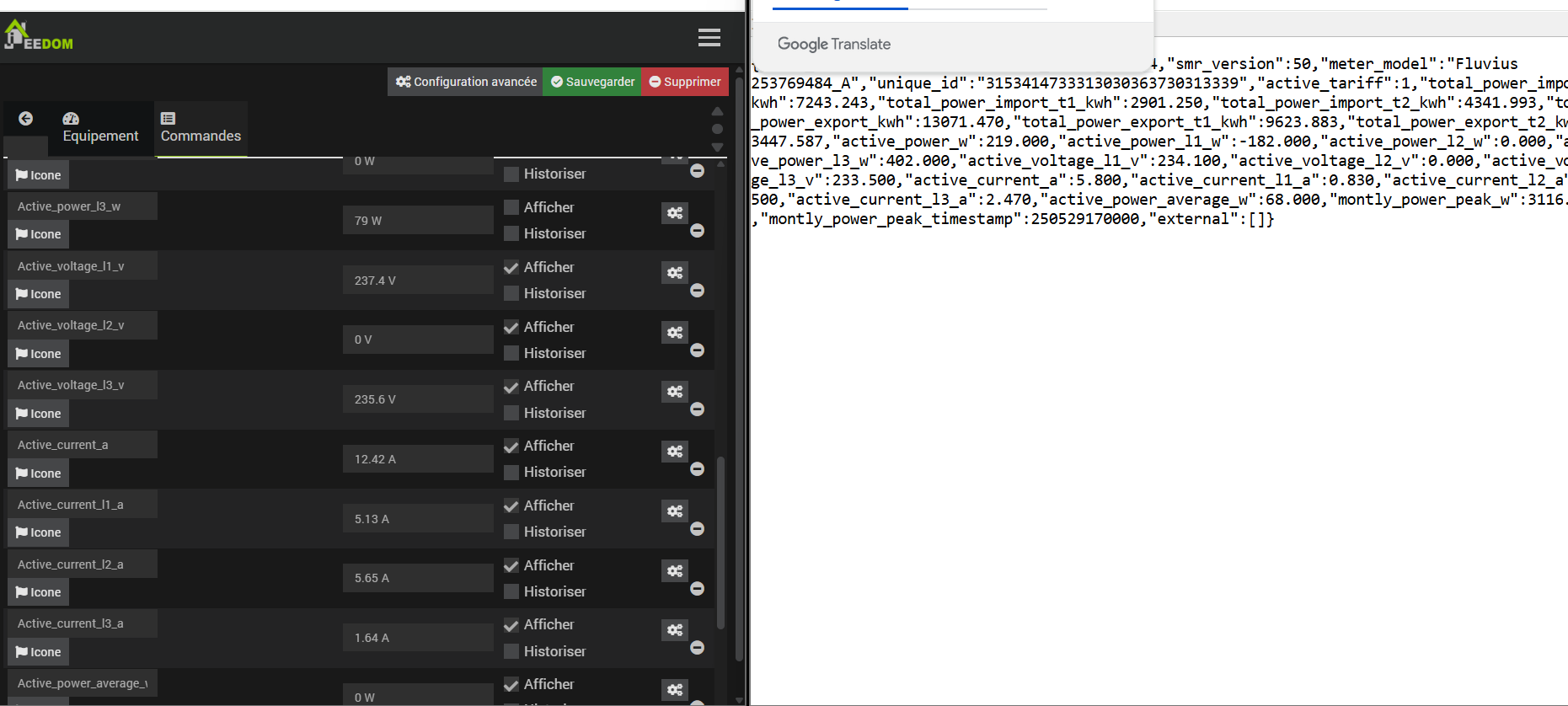Viewport: 1568px width, 706px height.
Task: Uncheck Afficher for Active_current_a
Action: [511, 446]
